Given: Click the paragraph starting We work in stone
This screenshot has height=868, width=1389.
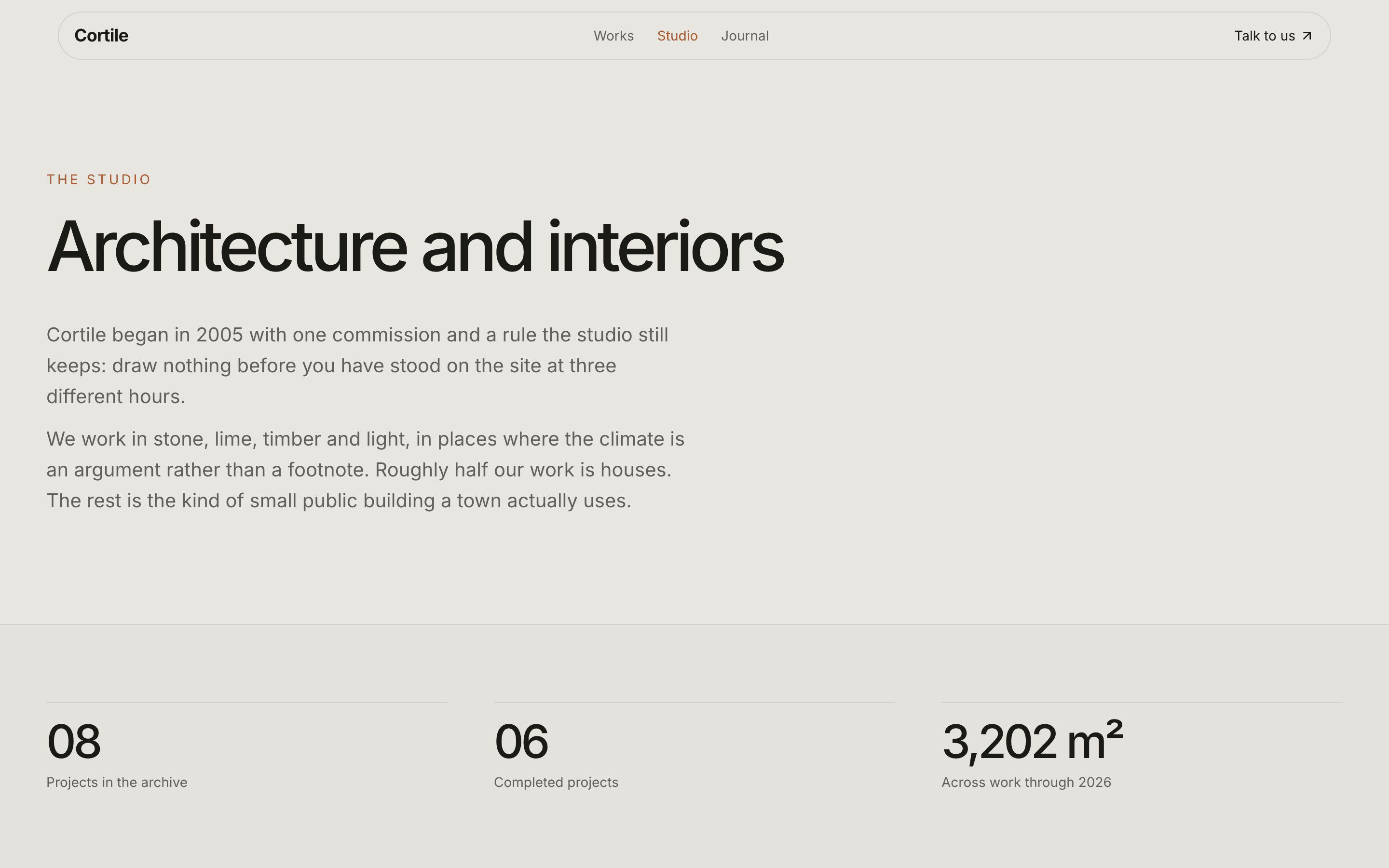Looking at the screenshot, I should tap(366, 470).
